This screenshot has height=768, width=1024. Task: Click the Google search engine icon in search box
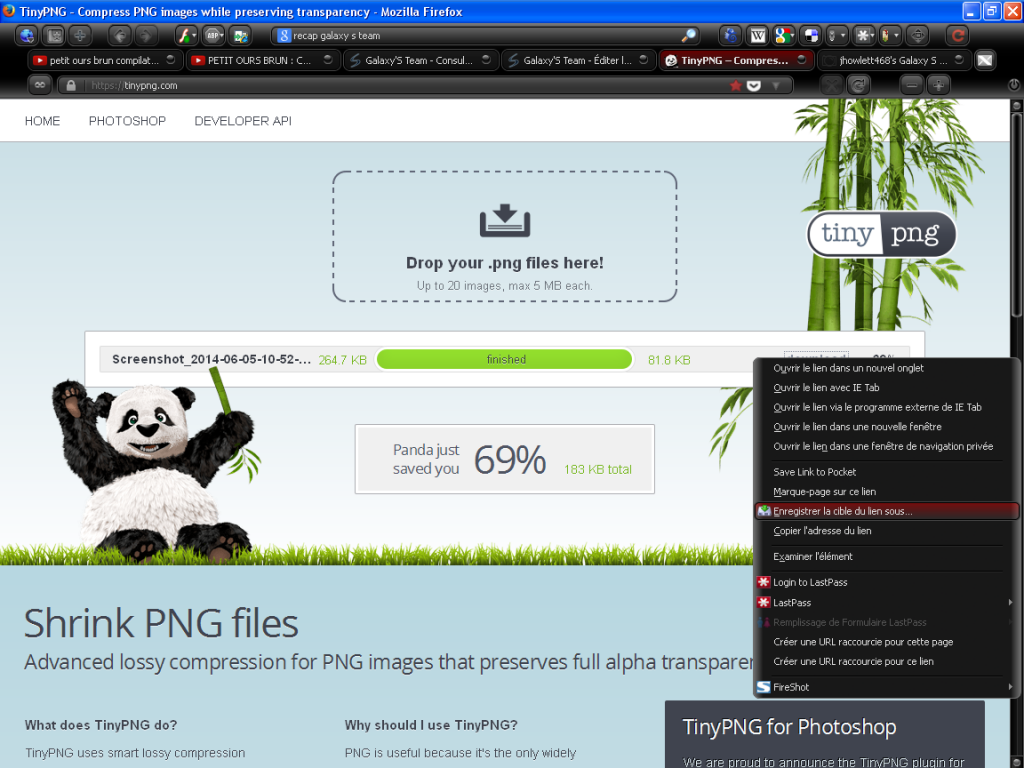[x=283, y=36]
